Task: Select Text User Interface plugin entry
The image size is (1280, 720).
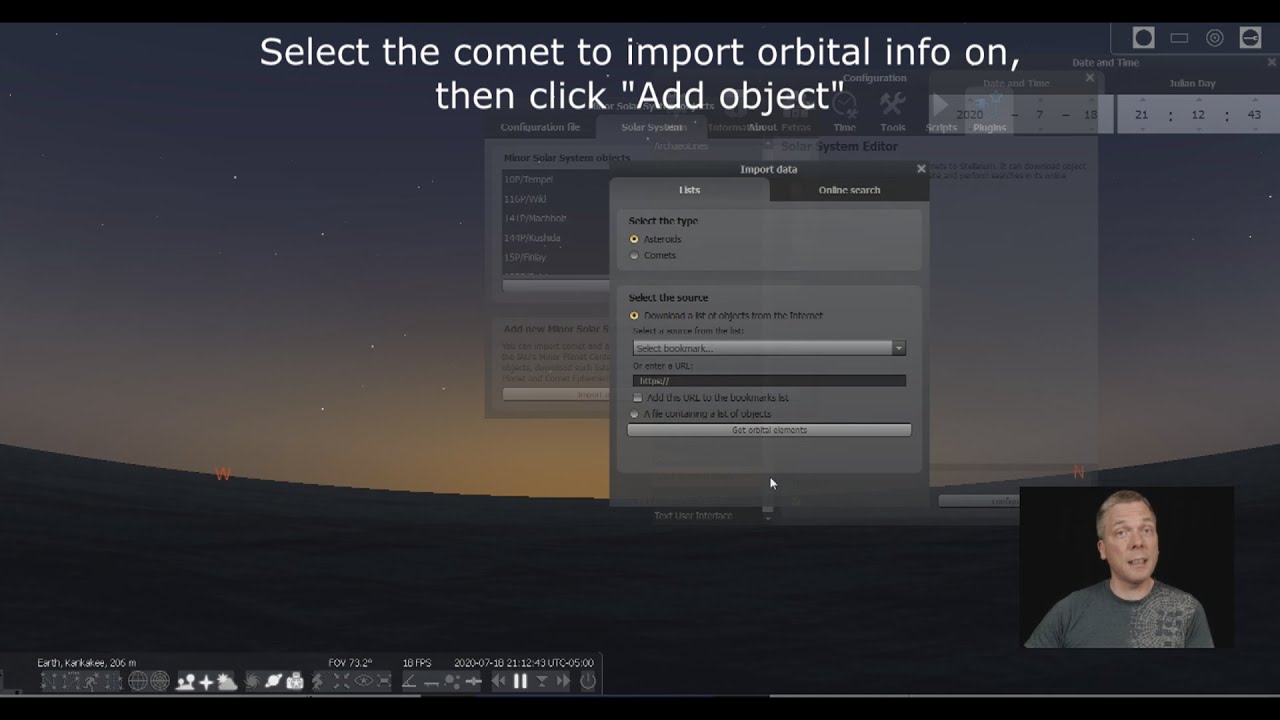Action: (x=693, y=516)
